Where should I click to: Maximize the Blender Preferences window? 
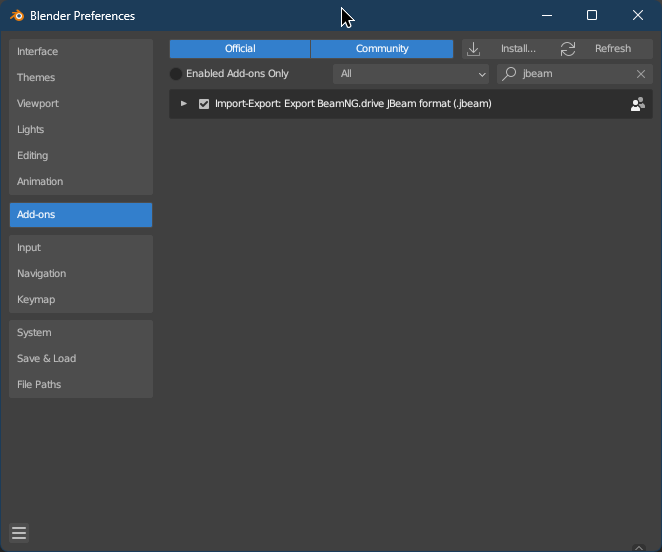click(592, 16)
